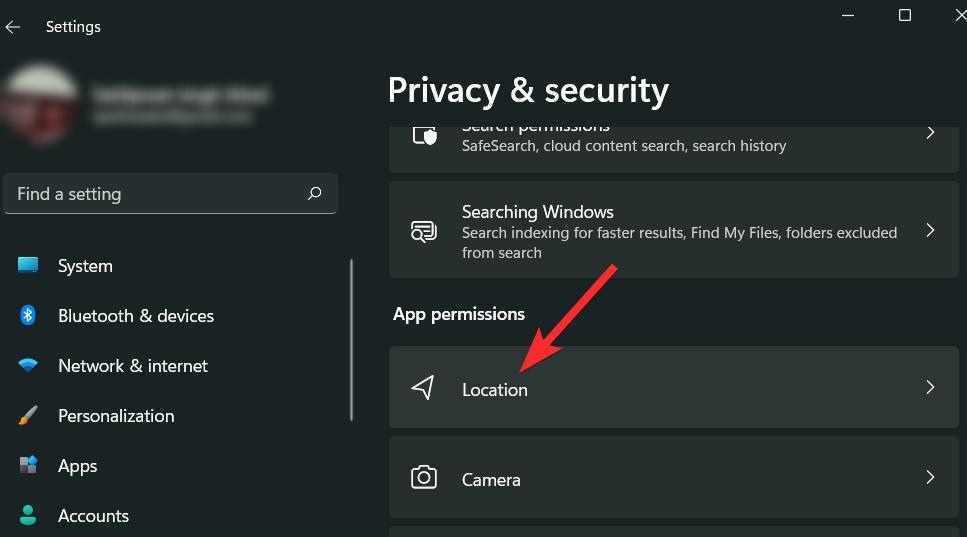Screen dimensions: 967x537
Task: Expand Camera permission chevron
Action: 930,478
